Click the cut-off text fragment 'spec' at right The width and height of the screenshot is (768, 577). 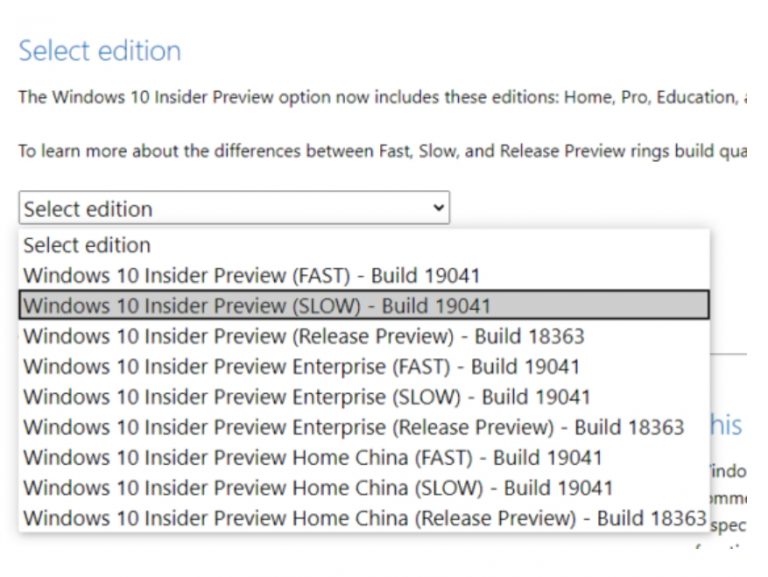pos(728,524)
